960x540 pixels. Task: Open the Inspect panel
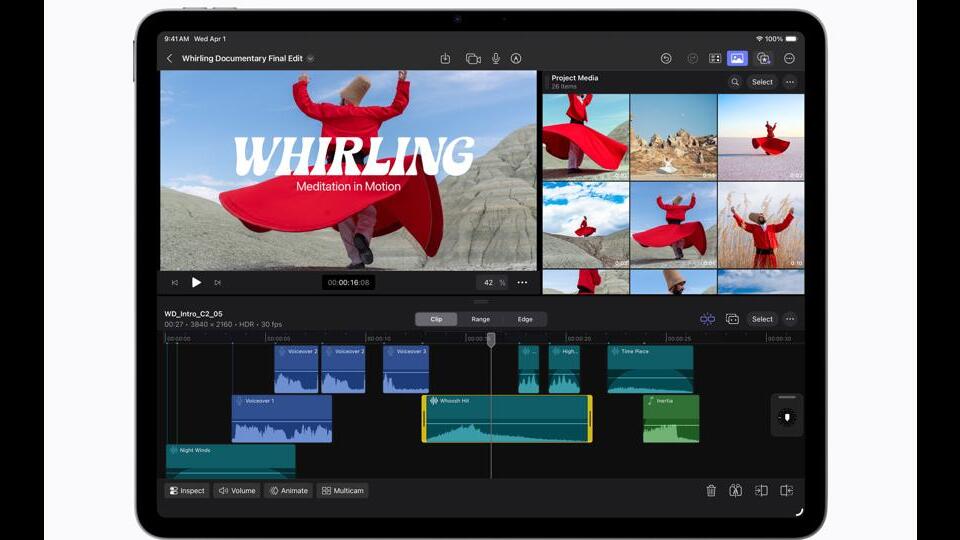tap(187, 490)
